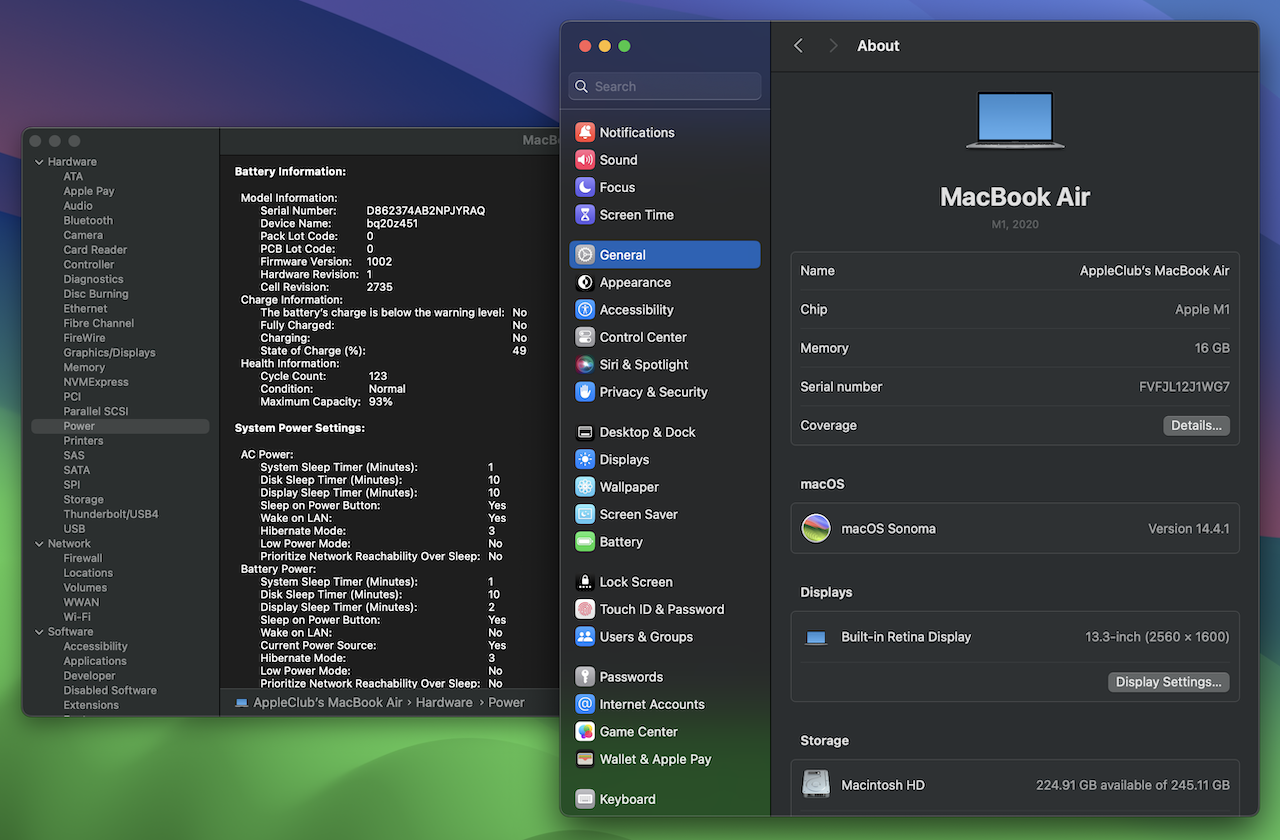Click the Version 14.4.1 text
The height and width of the screenshot is (840, 1280).
1188,528
